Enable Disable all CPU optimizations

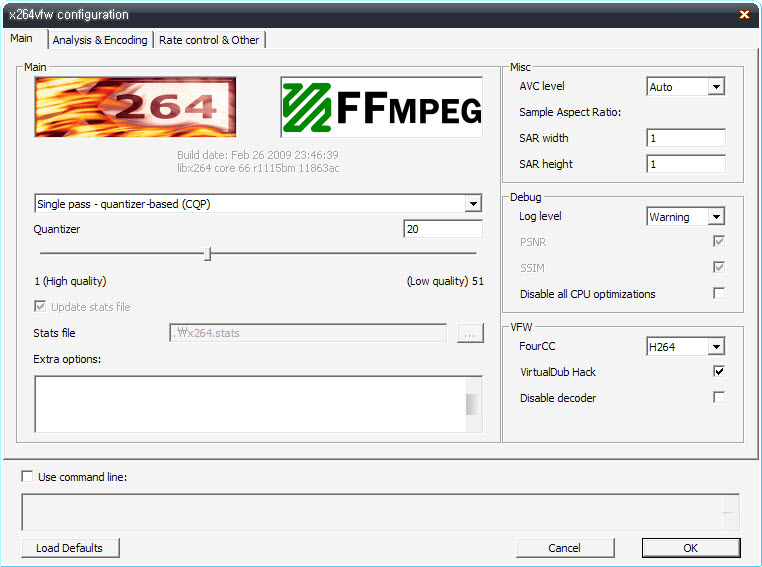[719, 293]
